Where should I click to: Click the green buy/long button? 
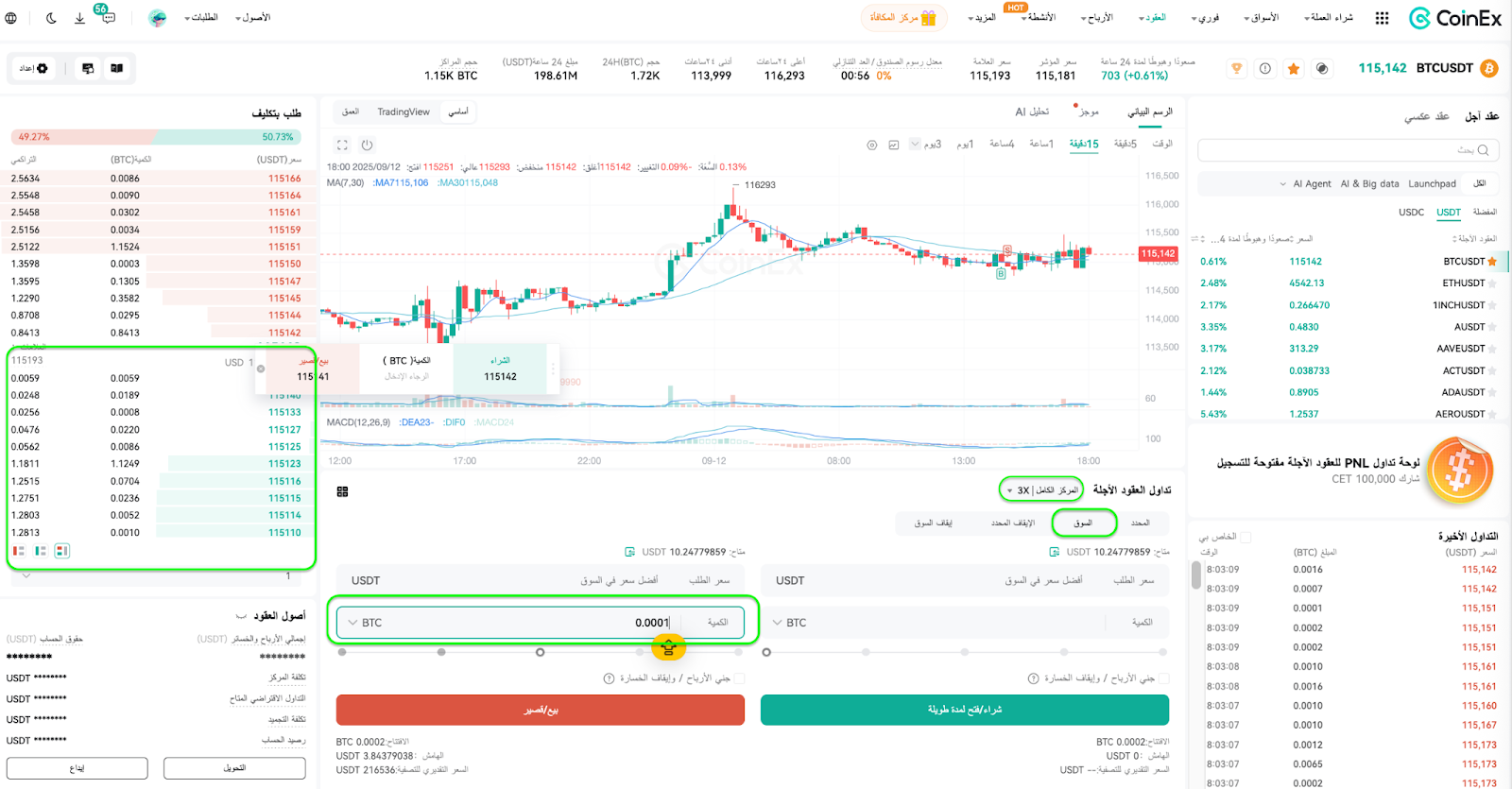[x=965, y=710]
